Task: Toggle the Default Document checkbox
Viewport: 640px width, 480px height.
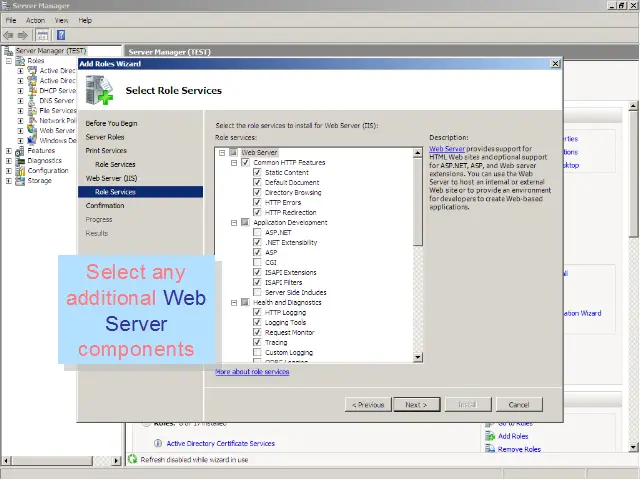Action: pos(257,182)
